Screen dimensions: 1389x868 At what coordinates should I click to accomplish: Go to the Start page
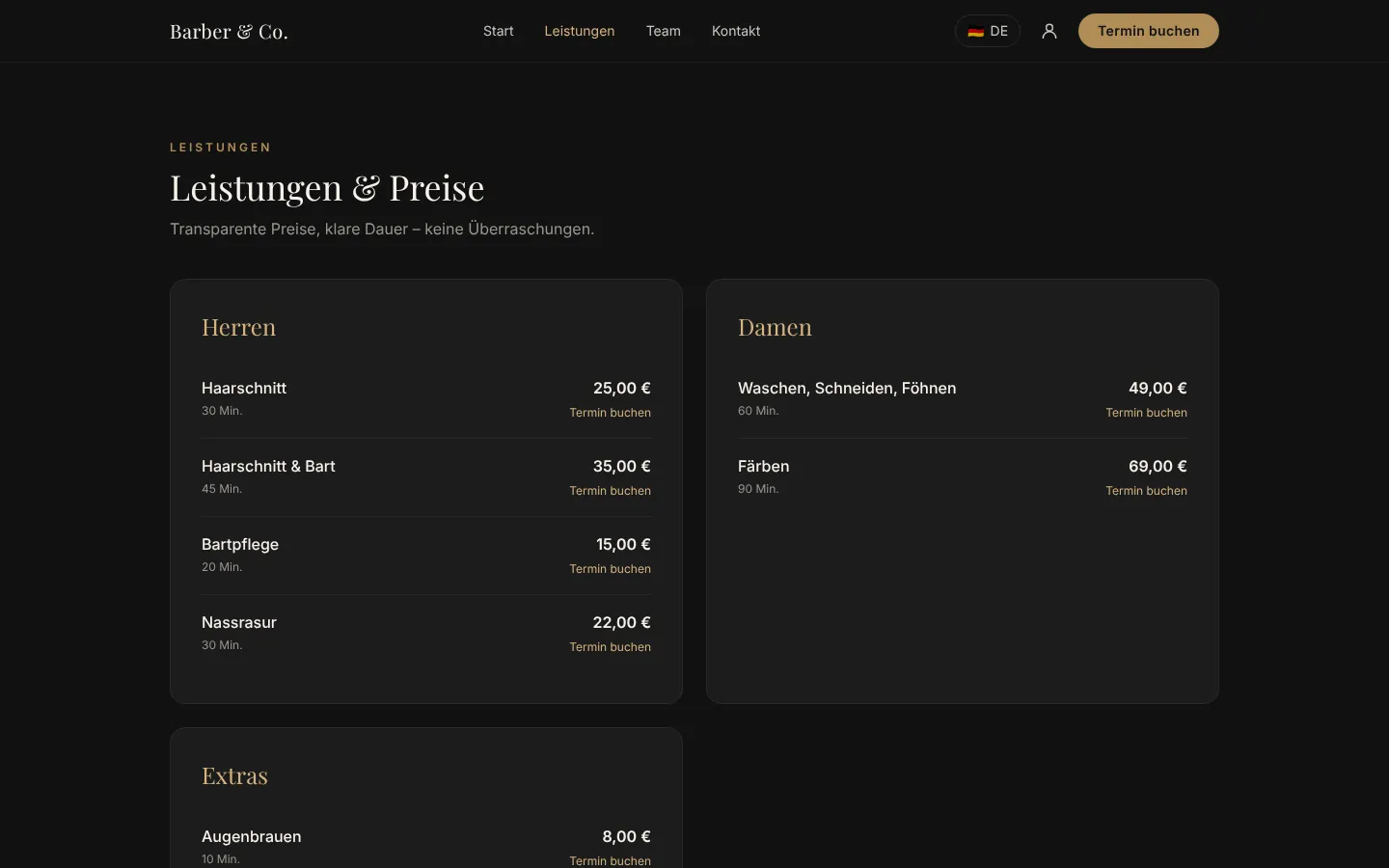coord(499,31)
